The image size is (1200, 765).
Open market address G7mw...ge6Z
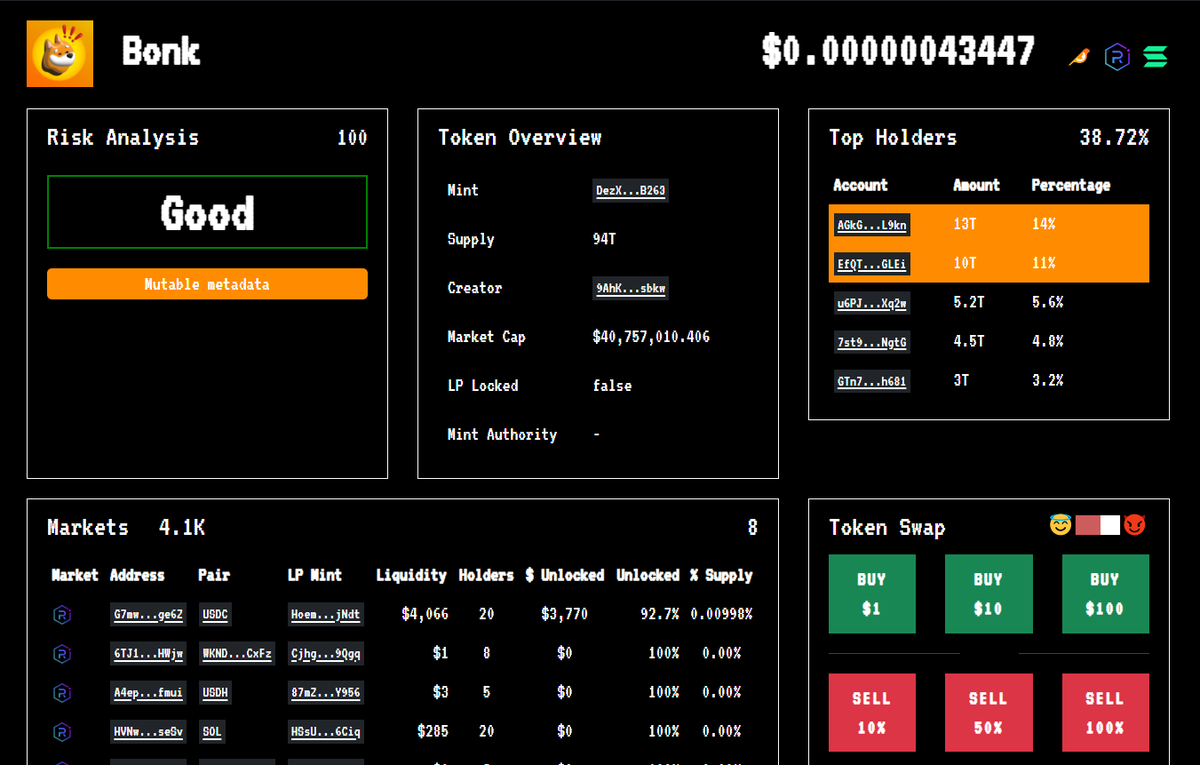pyautogui.click(x=148, y=615)
